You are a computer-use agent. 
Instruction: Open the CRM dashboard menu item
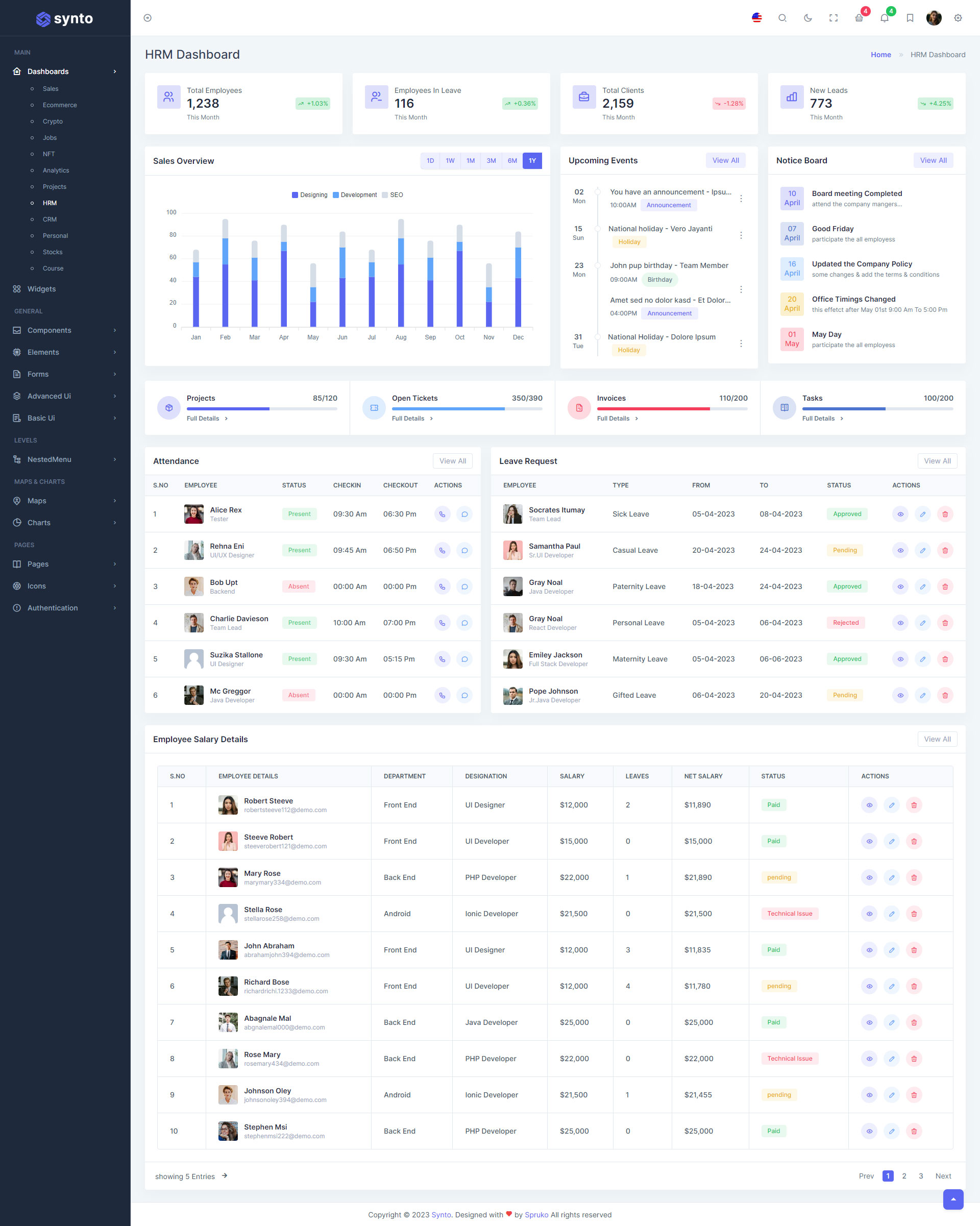[50, 219]
